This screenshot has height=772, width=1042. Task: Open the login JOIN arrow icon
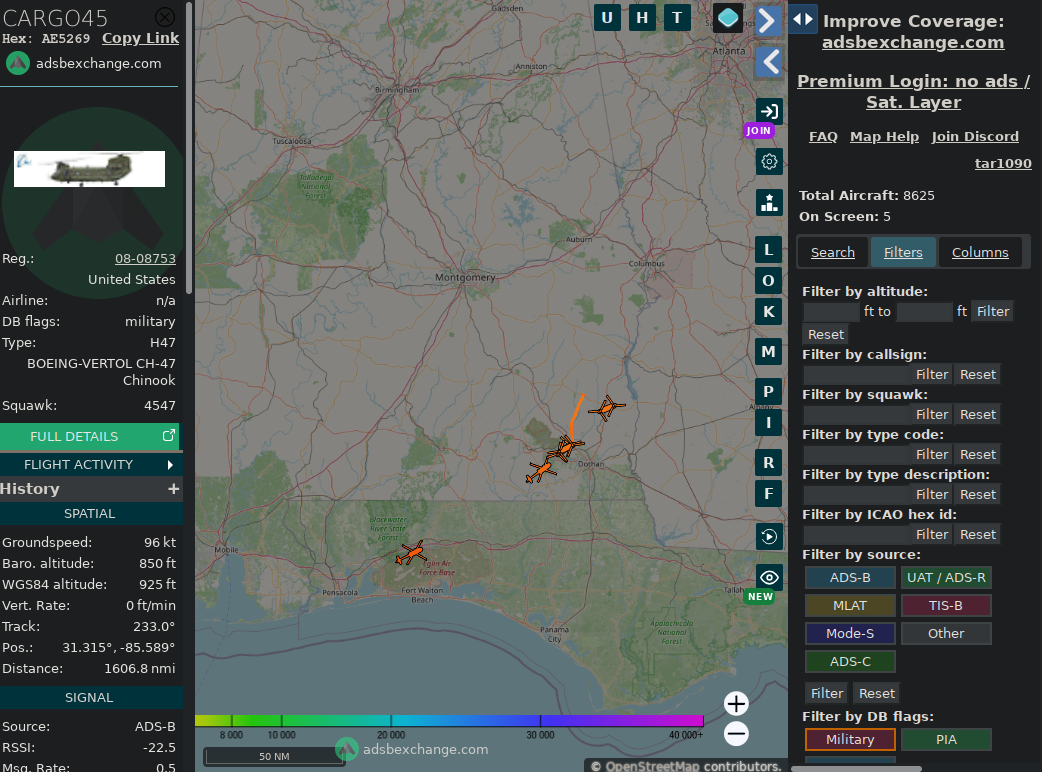click(769, 112)
